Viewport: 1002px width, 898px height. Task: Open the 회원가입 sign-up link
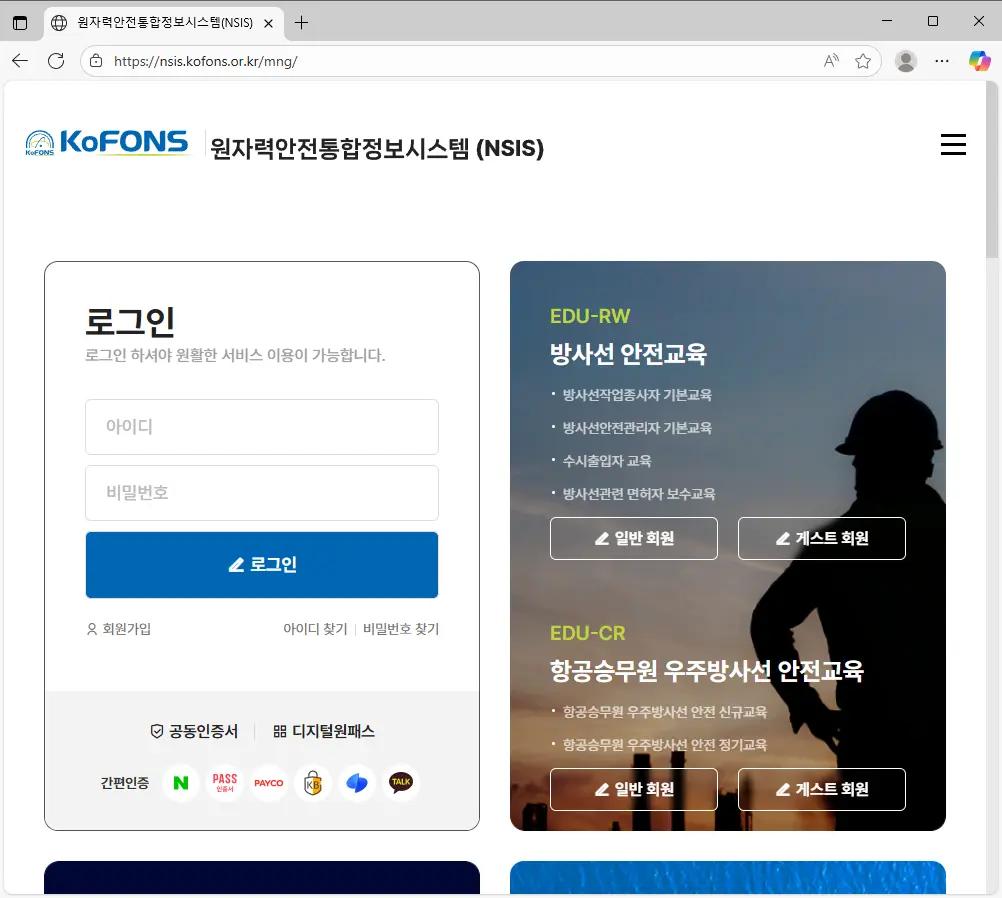pyautogui.click(x=119, y=629)
